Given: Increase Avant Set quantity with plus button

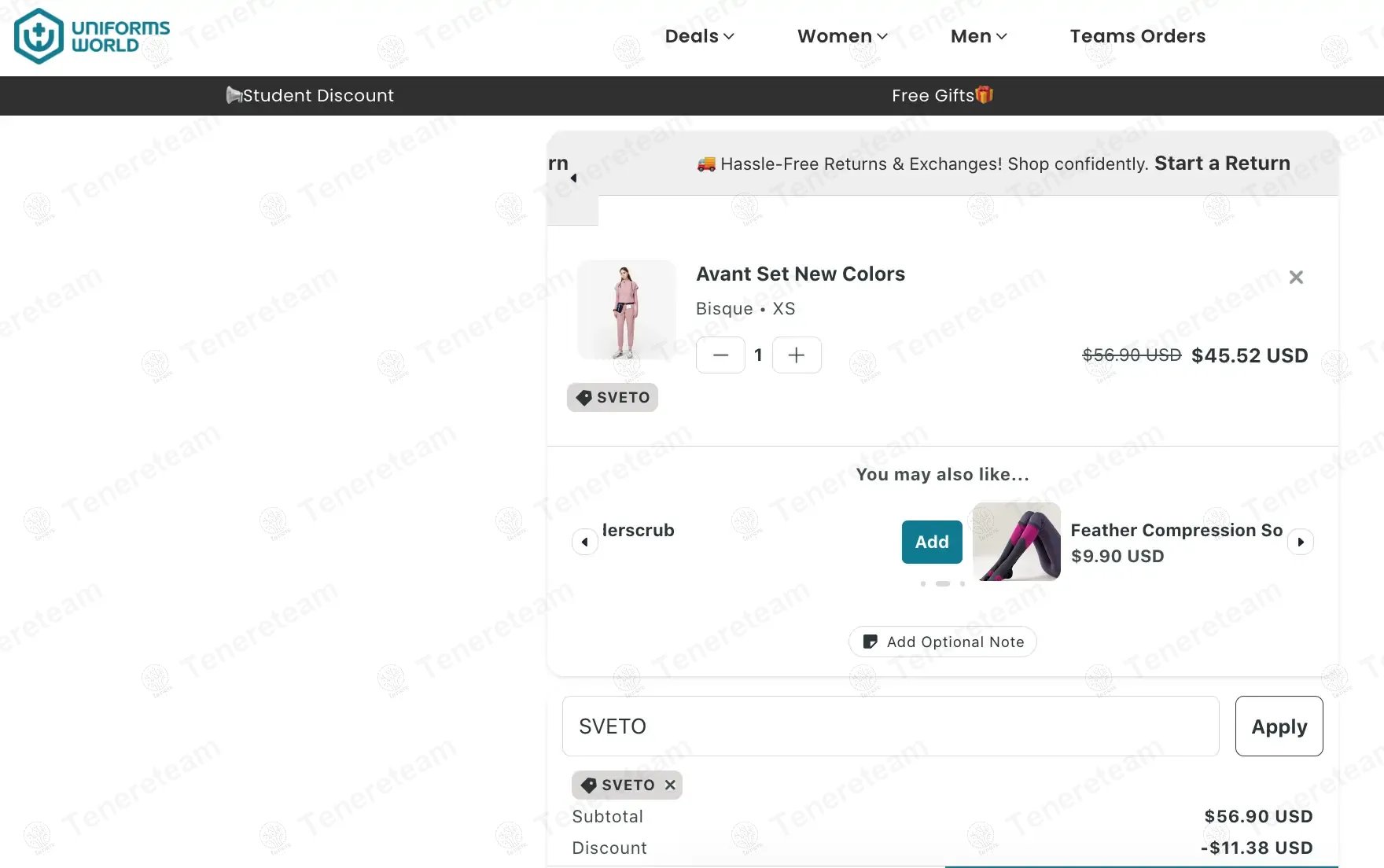Looking at the screenshot, I should click(797, 355).
